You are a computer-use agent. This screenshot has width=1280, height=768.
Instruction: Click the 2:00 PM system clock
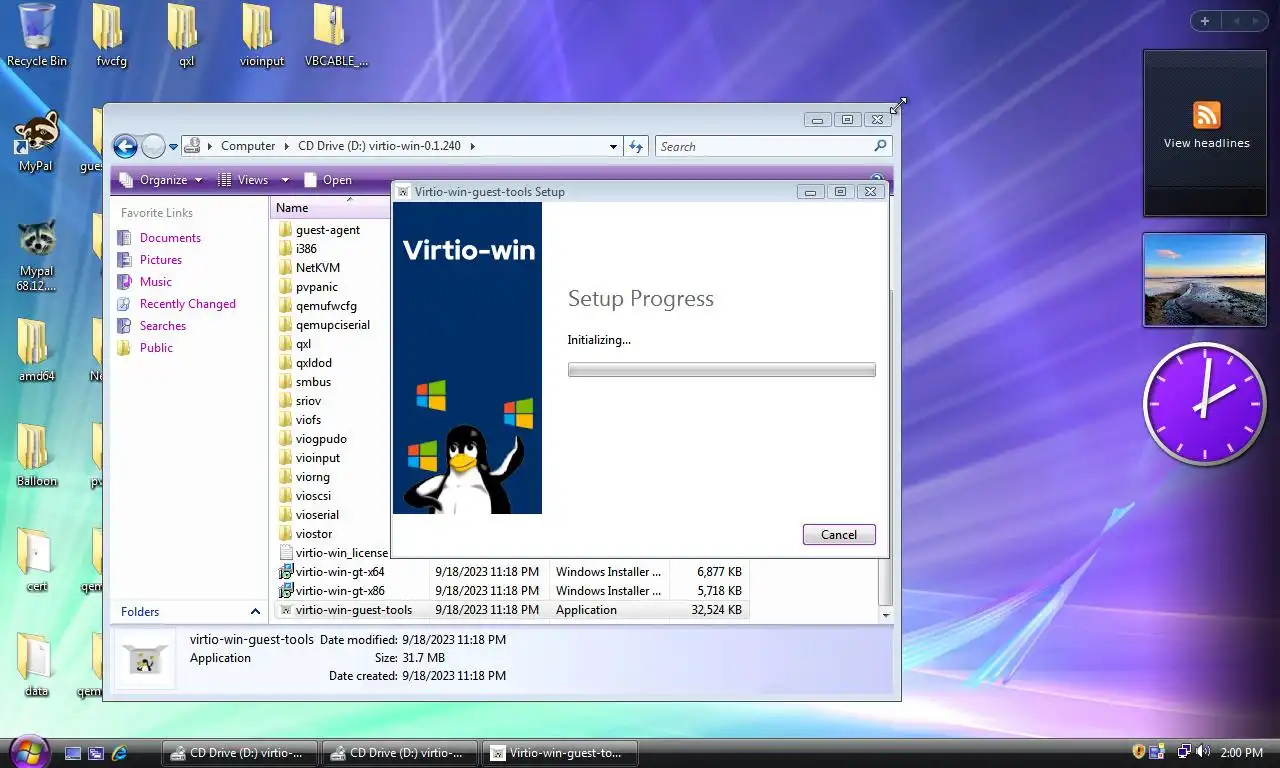tap(1242, 752)
